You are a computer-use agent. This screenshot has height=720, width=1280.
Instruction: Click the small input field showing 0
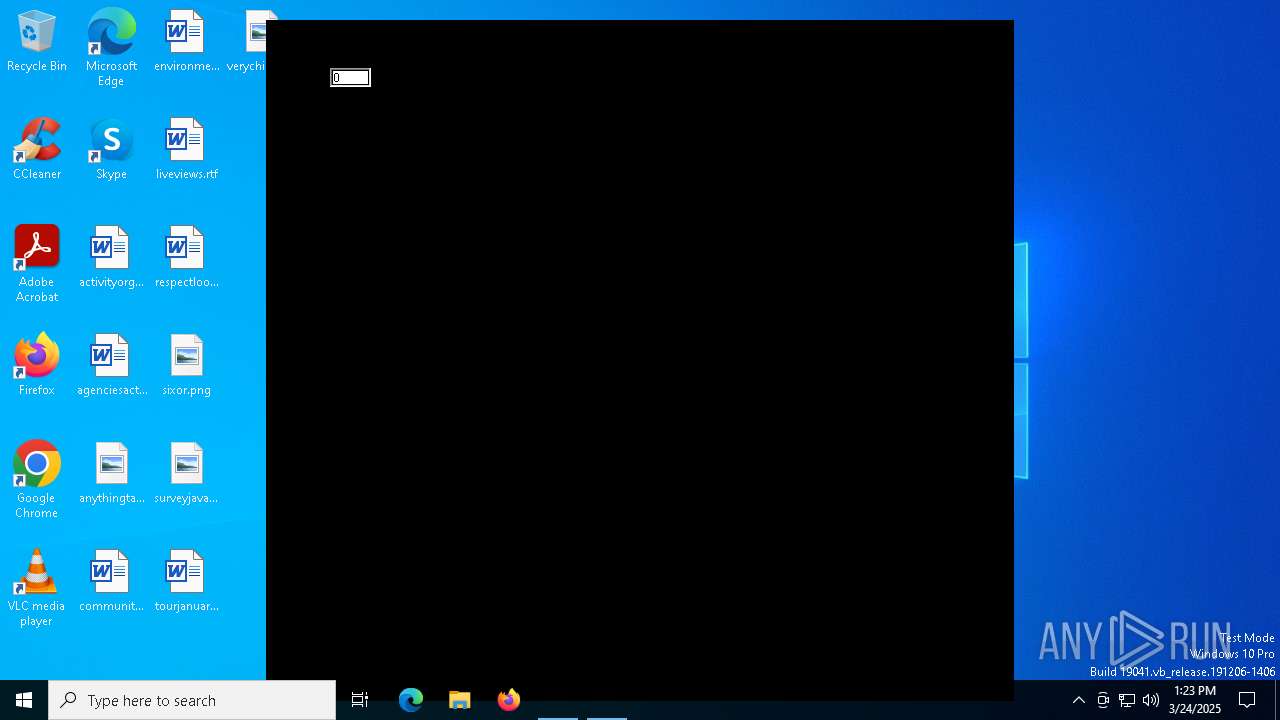[350, 78]
